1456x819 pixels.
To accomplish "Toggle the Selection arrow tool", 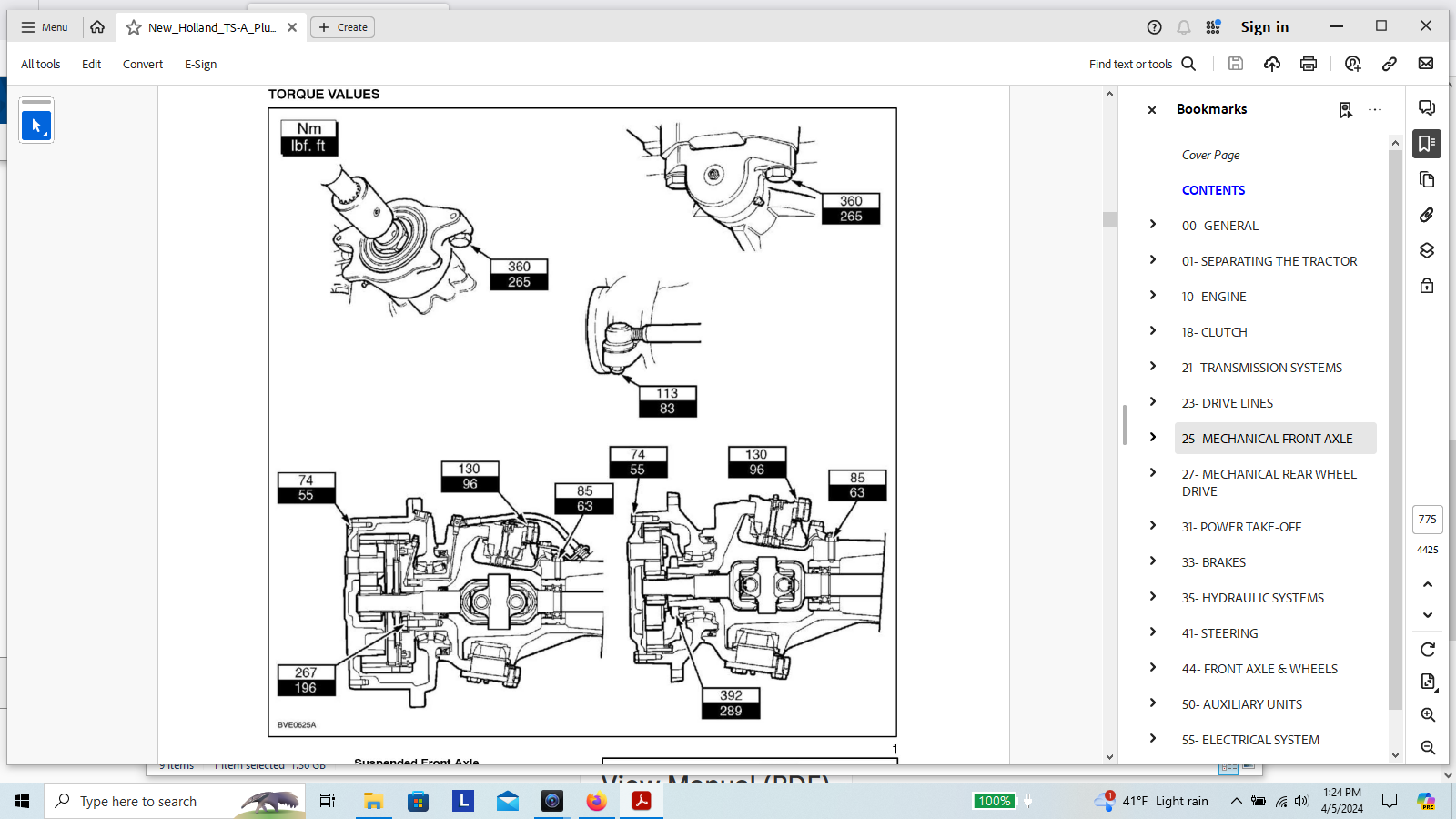I will pos(36,126).
